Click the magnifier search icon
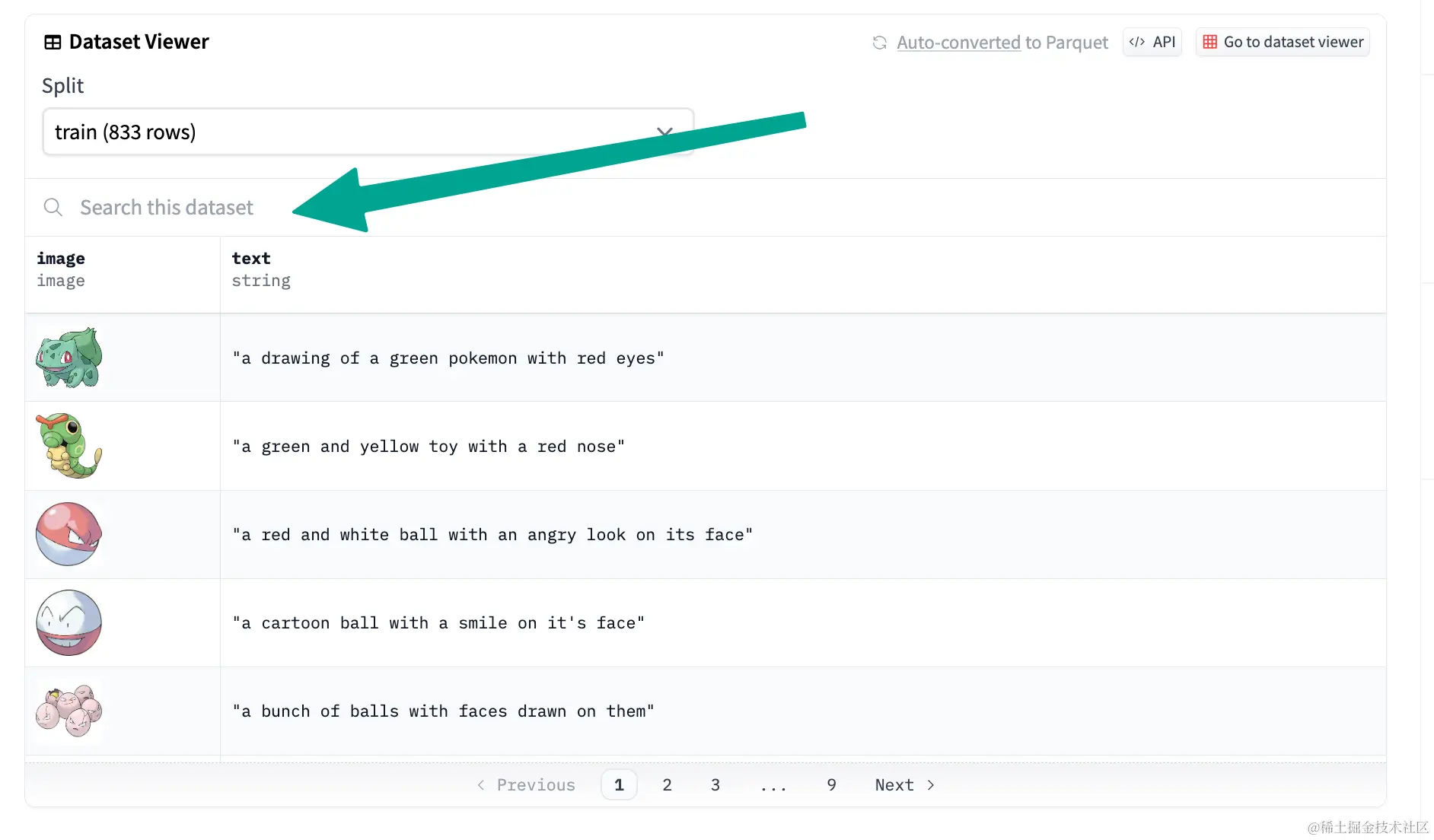 [x=53, y=207]
